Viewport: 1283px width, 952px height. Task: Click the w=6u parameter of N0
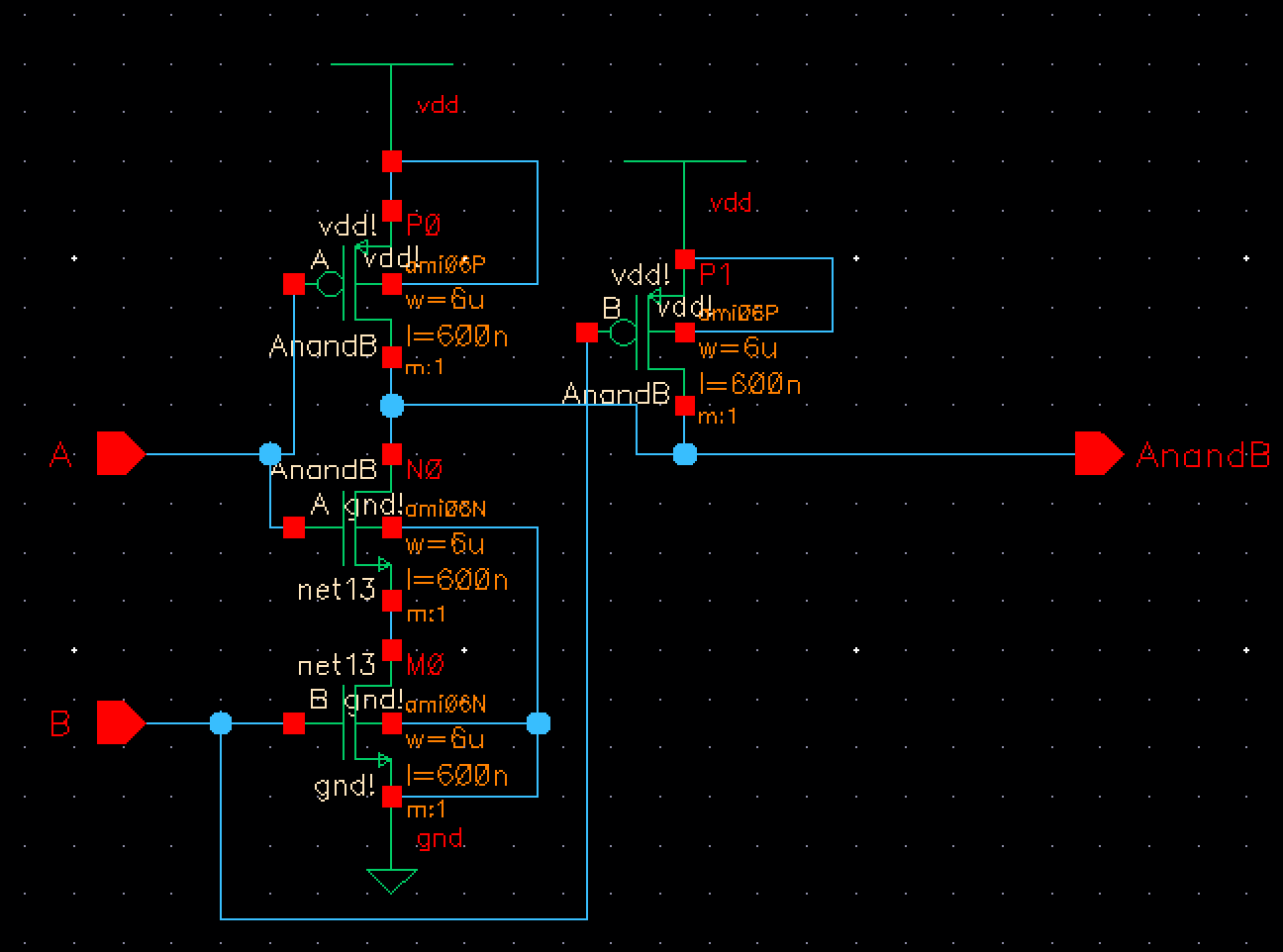[445, 544]
